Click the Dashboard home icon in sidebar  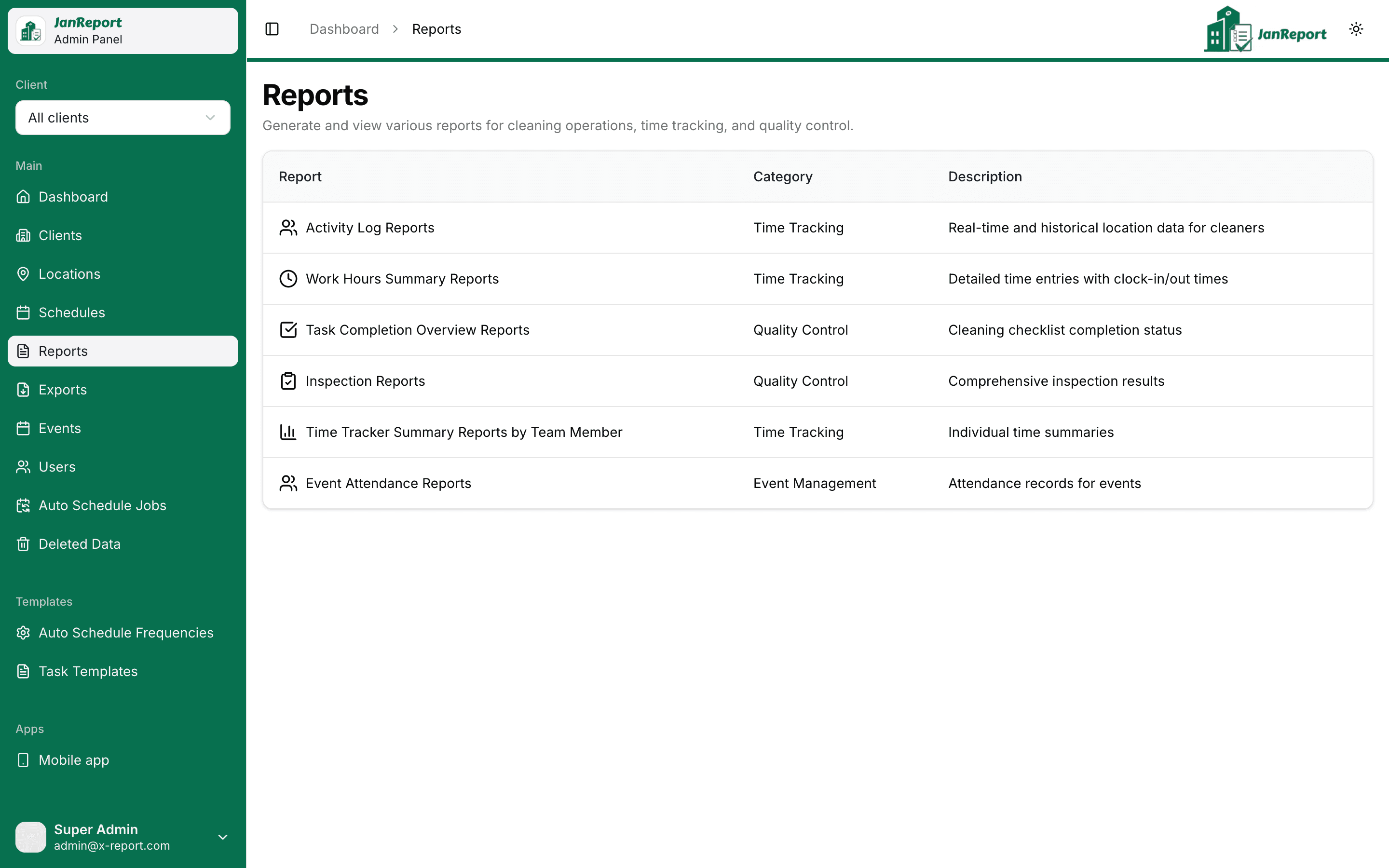(x=23, y=197)
